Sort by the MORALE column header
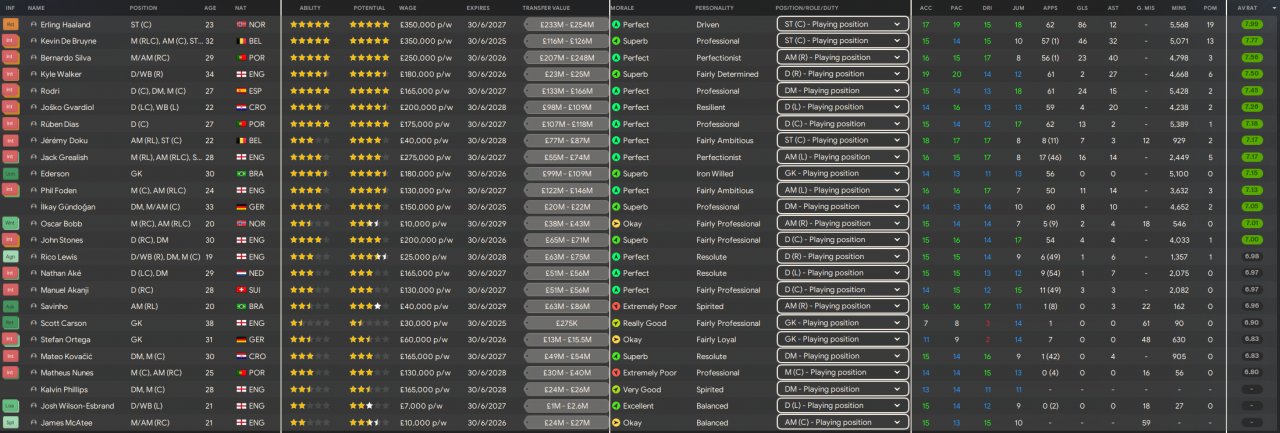 (622, 7)
